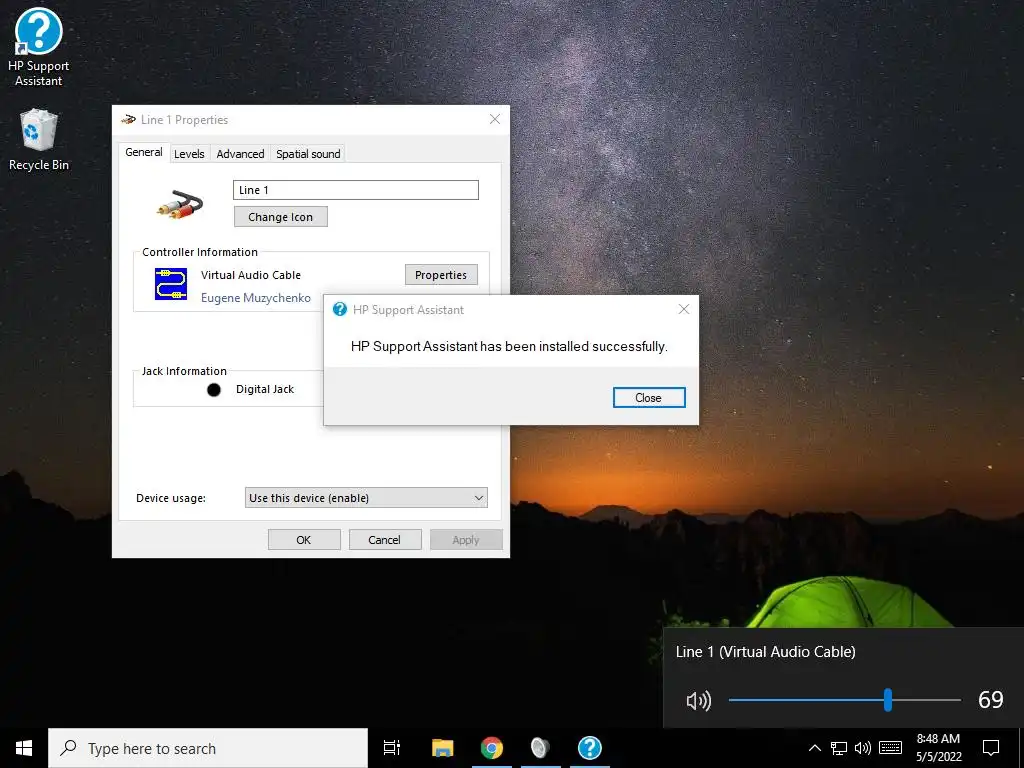Click the Line 1 device name field
Image resolution: width=1024 pixels, height=768 pixels.
[x=356, y=190]
